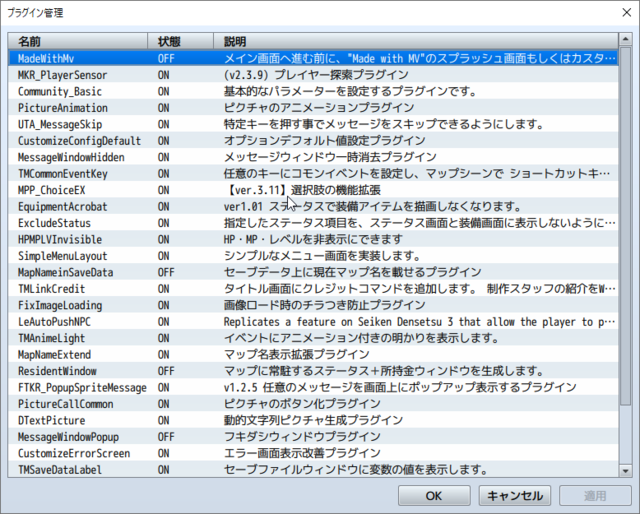This screenshot has width=640, height=514.
Task: Select the MessageWindowHidden plugin
Action: [x=313, y=157]
